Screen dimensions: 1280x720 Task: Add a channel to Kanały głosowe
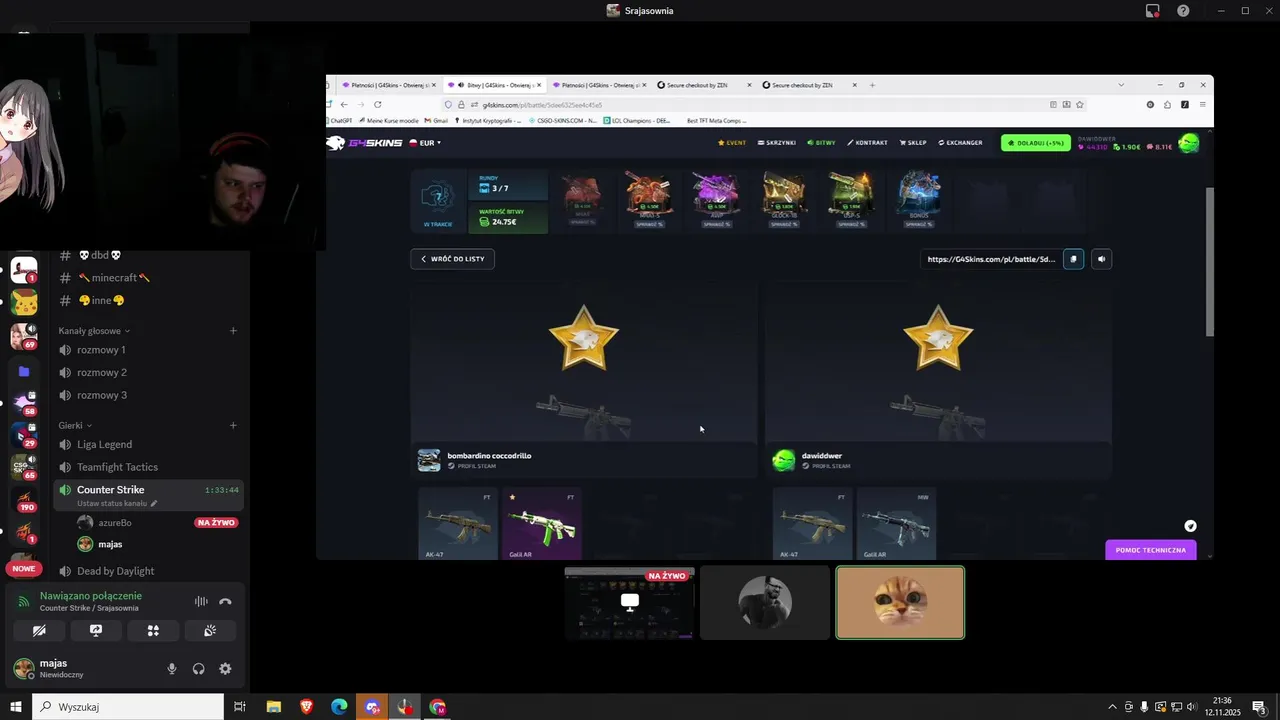coord(233,331)
